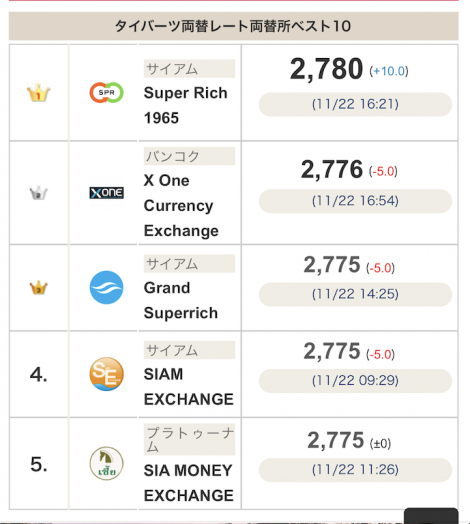Click the 11/22 09:29 timestamp pill

pos(355,381)
